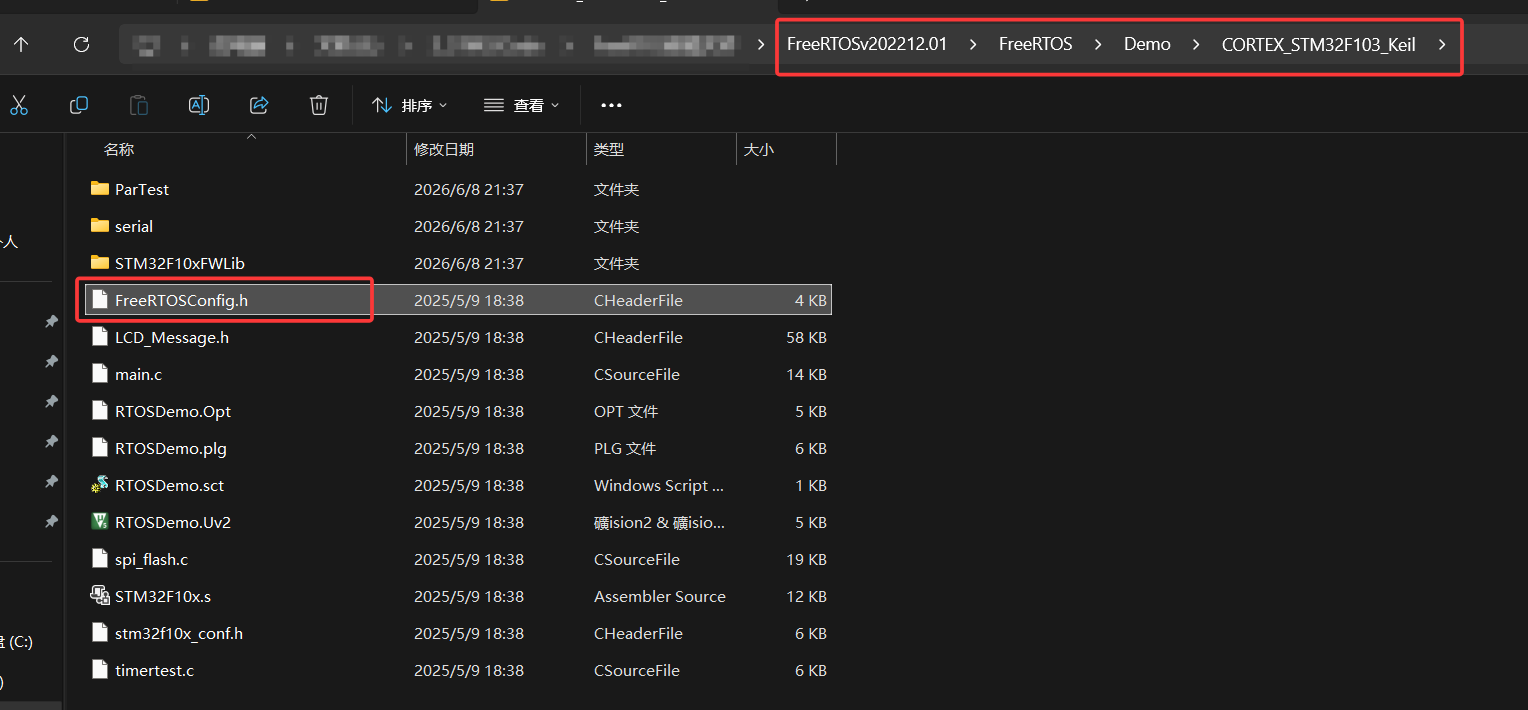Click the PLG 文件 type cell
Image resolution: width=1528 pixels, height=710 pixels.
pos(625,448)
